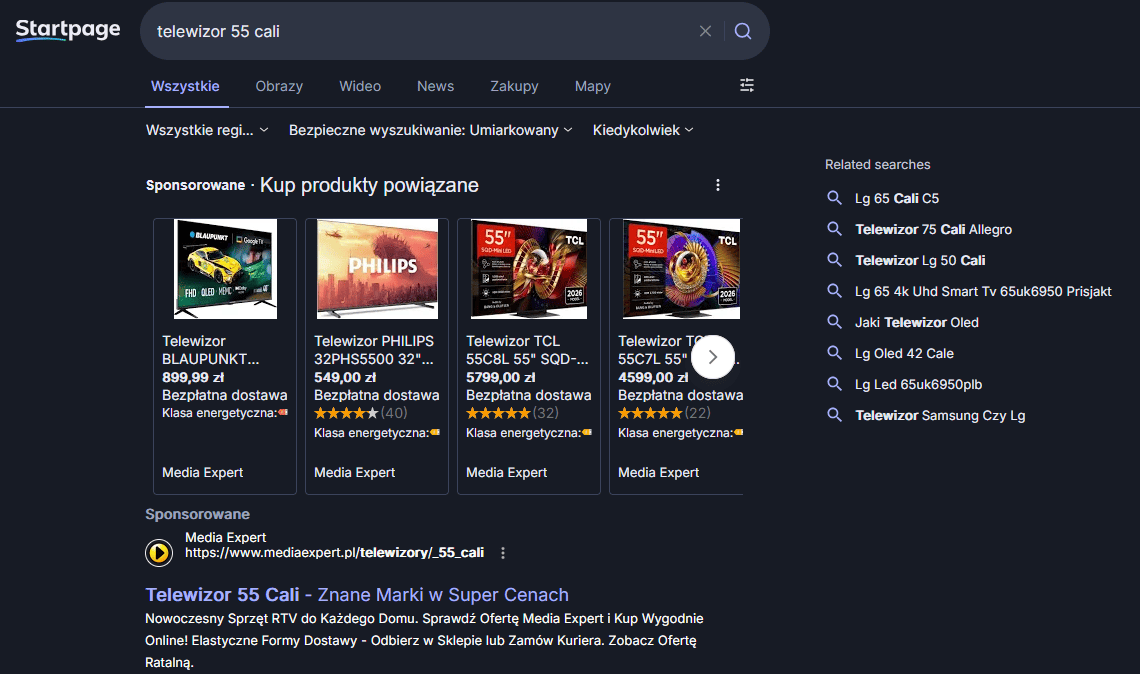Open related search Lg Led 65uk6950plb

coord(918,384)
